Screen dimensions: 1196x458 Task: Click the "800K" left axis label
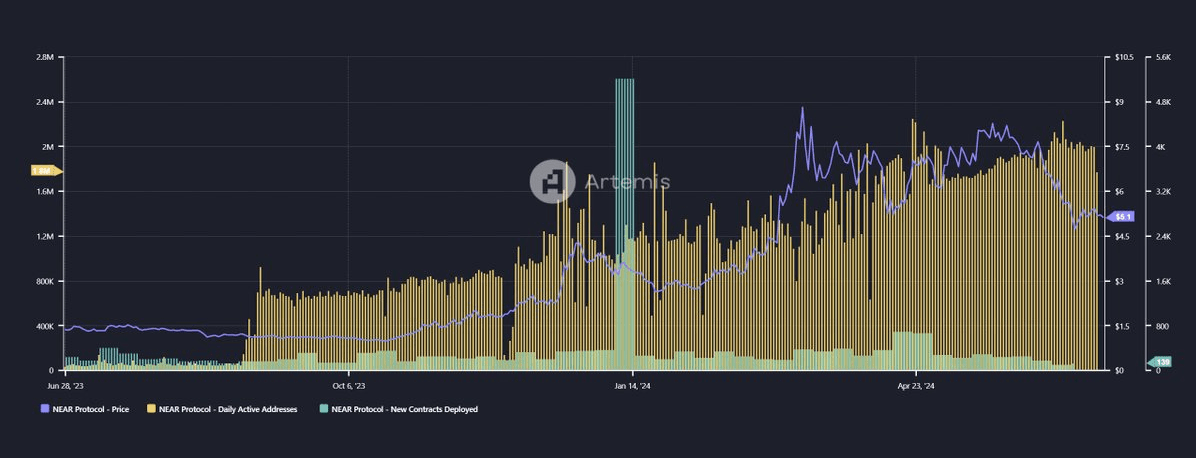(x=43, y=281)
